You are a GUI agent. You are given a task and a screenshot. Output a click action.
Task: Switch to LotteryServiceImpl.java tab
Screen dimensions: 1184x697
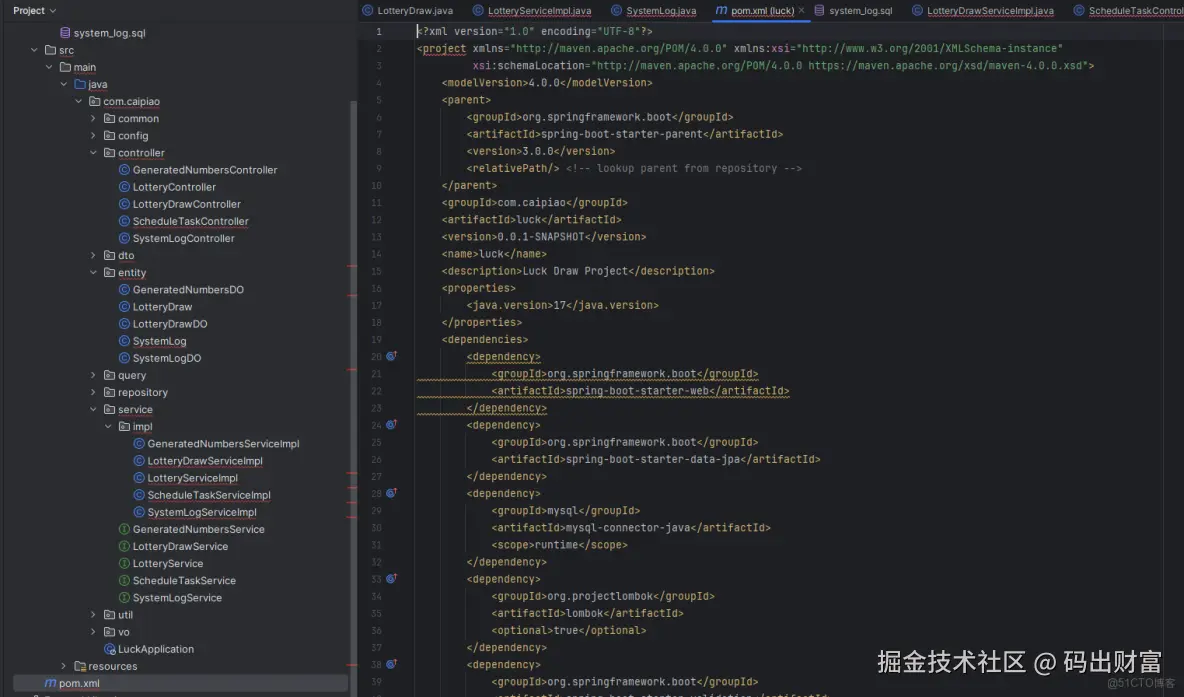pos(532,11)
